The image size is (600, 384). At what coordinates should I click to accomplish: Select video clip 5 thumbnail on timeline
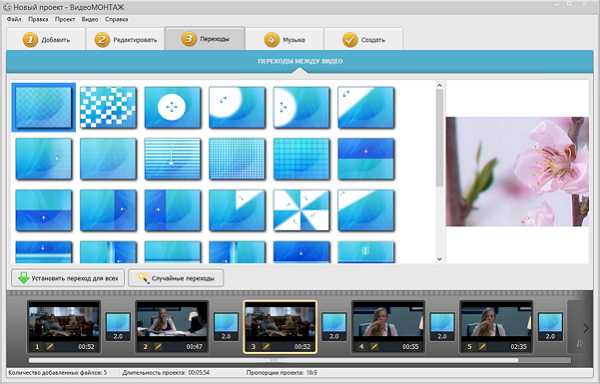[x=496, y=326]
